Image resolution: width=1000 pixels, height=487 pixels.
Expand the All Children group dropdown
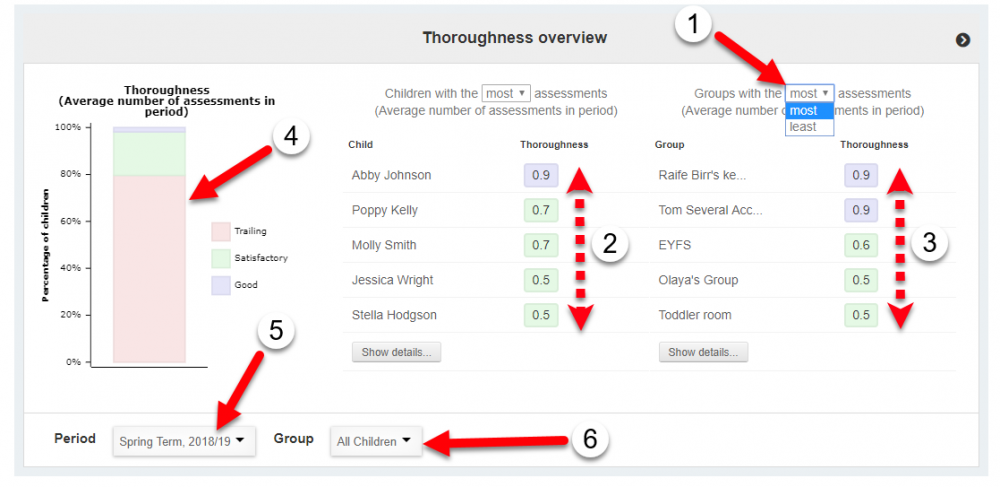tap(376, 441)
